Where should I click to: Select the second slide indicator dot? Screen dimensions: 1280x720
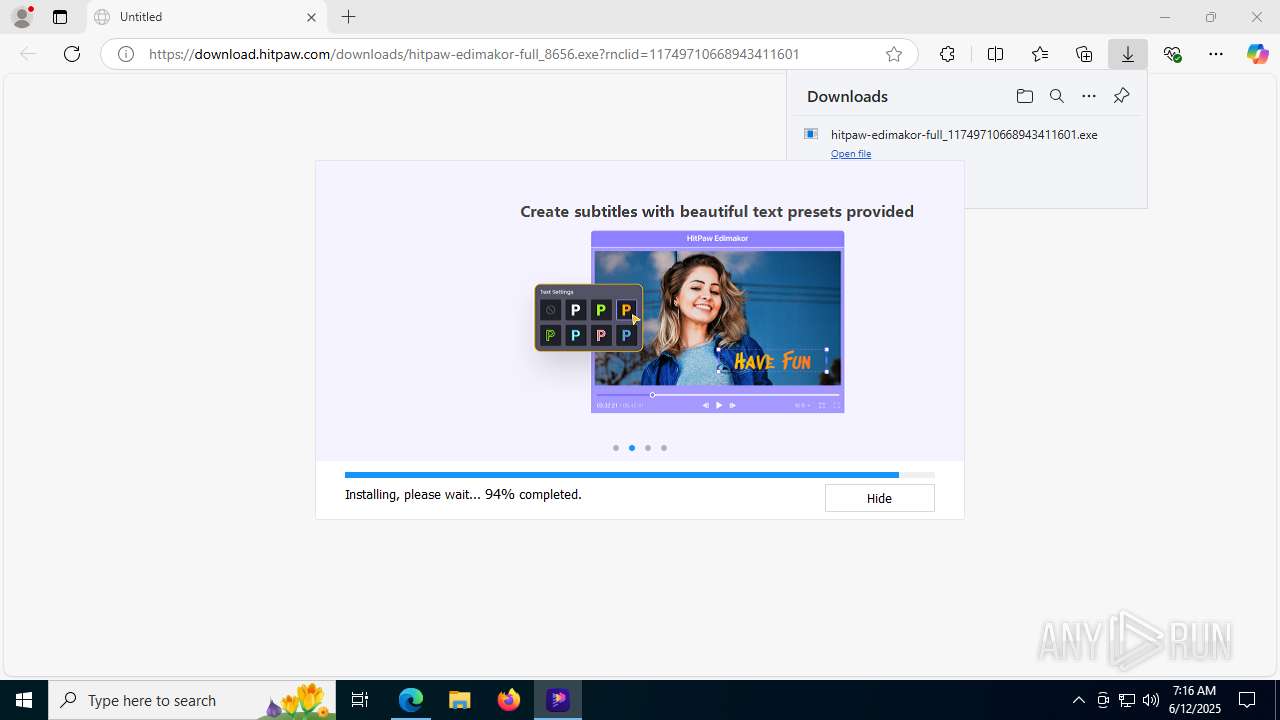(632, 448)
